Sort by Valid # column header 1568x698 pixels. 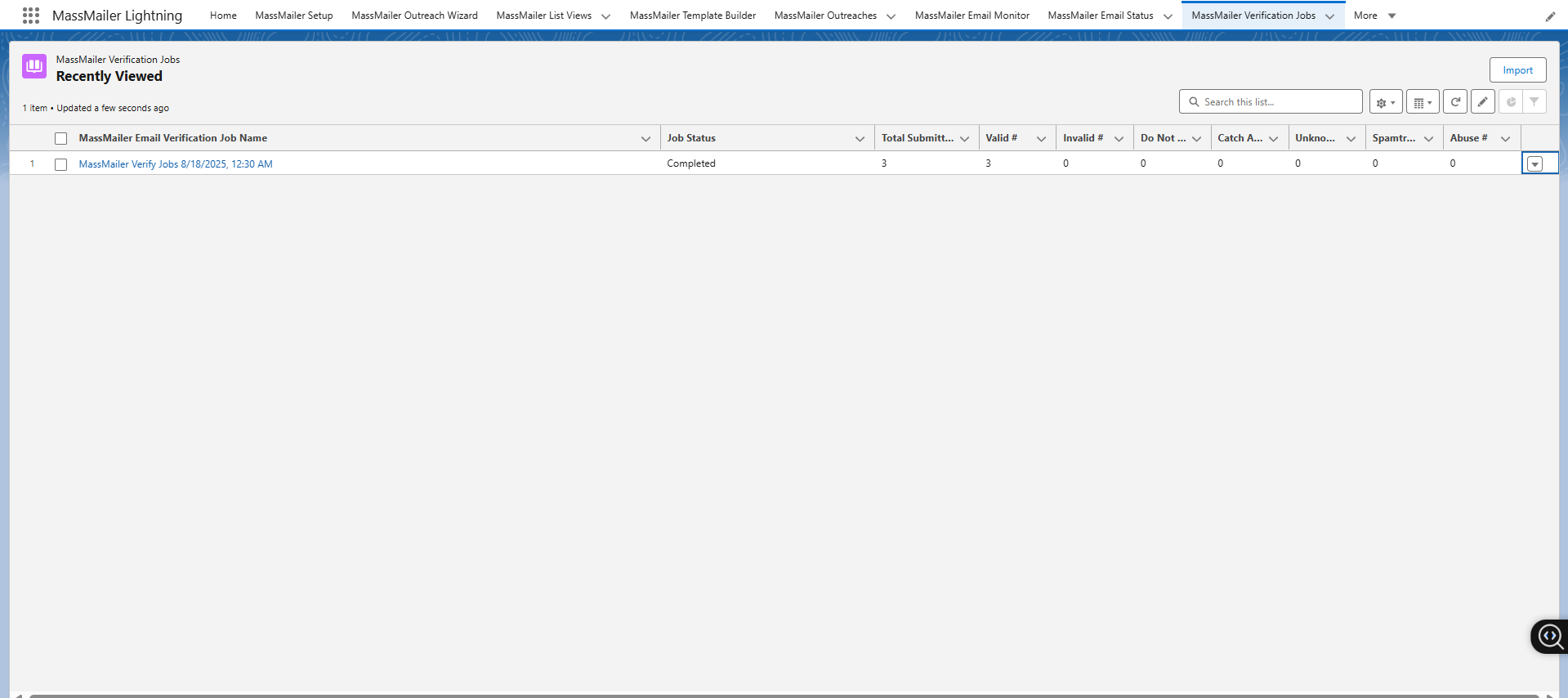pyautogui.click(x=1002, y=138)
